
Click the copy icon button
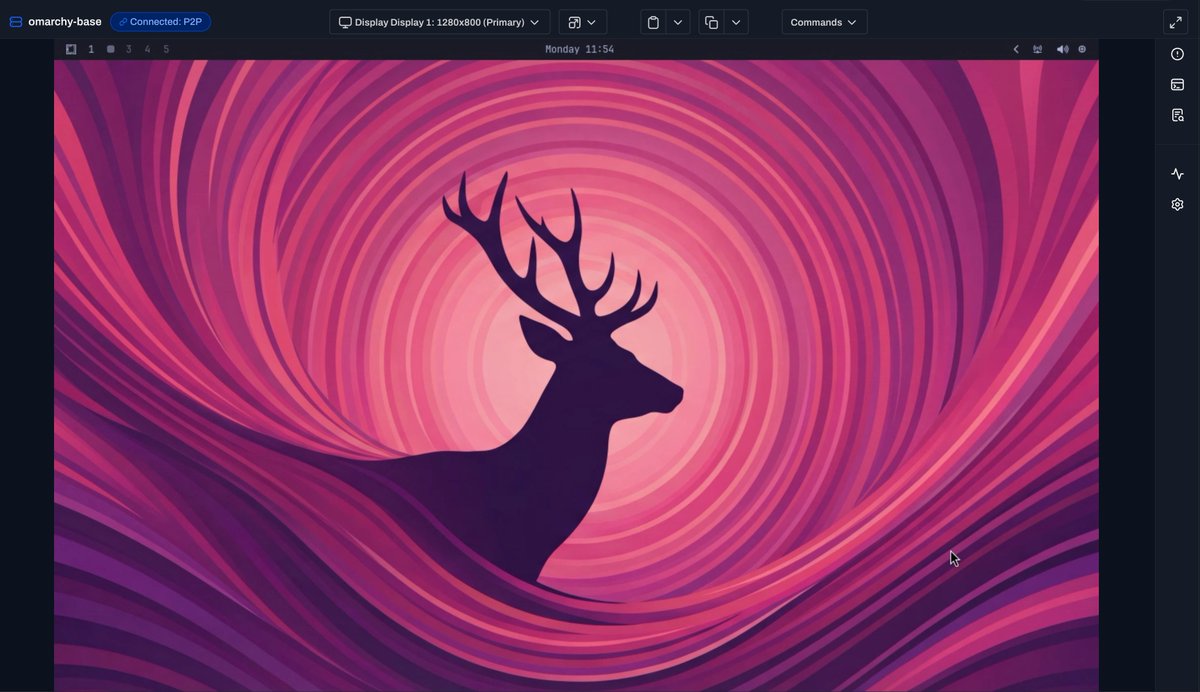click(711, 22)
